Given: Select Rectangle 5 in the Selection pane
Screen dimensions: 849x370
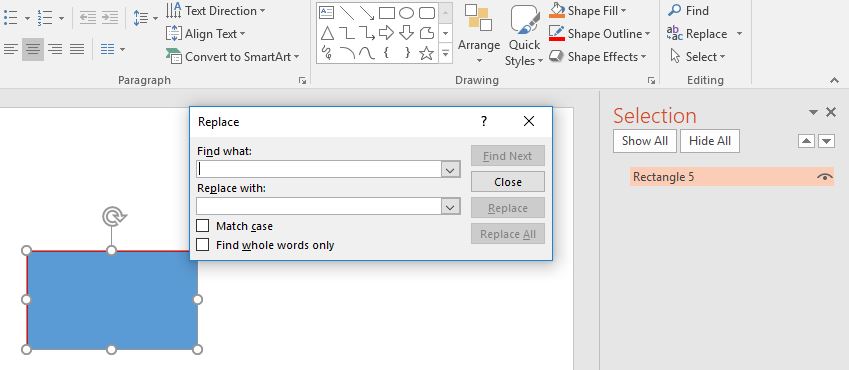Looking at the screenshot, I should 732,177.
